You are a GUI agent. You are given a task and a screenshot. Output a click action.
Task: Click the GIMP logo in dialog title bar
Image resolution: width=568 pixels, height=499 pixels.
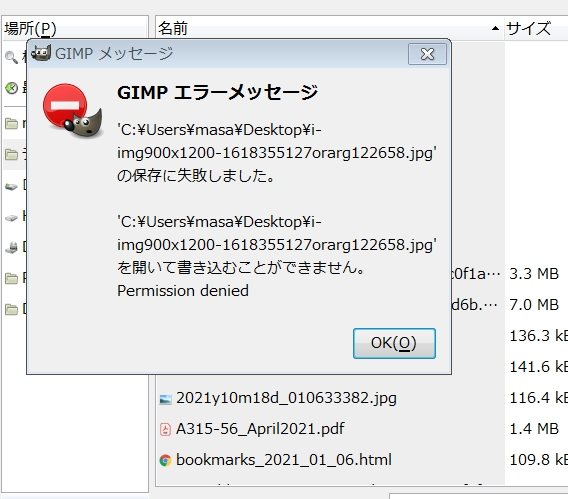coord(41,54)
